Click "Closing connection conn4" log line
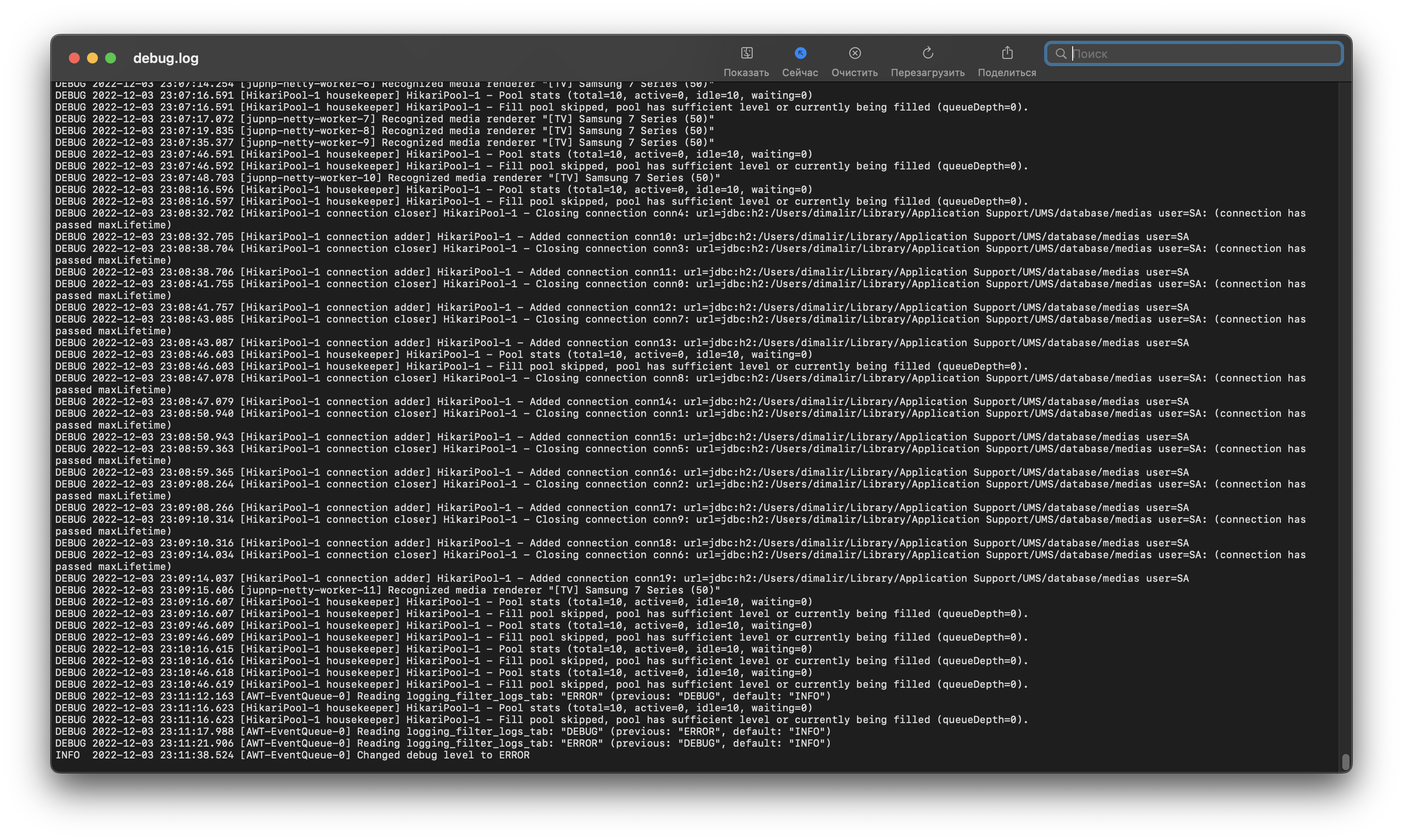The width and height of the screenshot is (1403, 840). point(680,219)
